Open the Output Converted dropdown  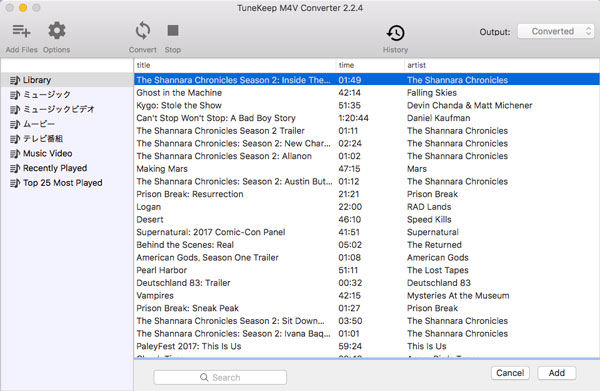pos(556,31)
